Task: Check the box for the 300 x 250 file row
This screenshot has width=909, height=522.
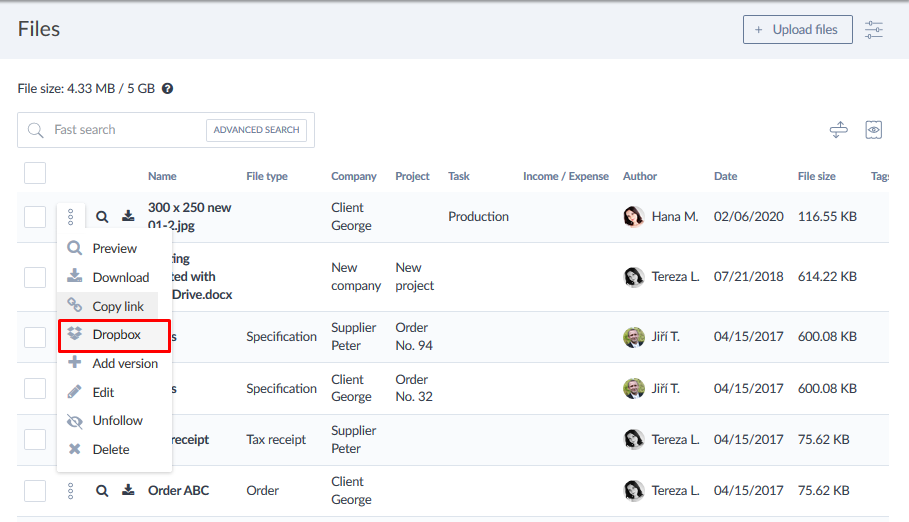Action: click(35, 216)
